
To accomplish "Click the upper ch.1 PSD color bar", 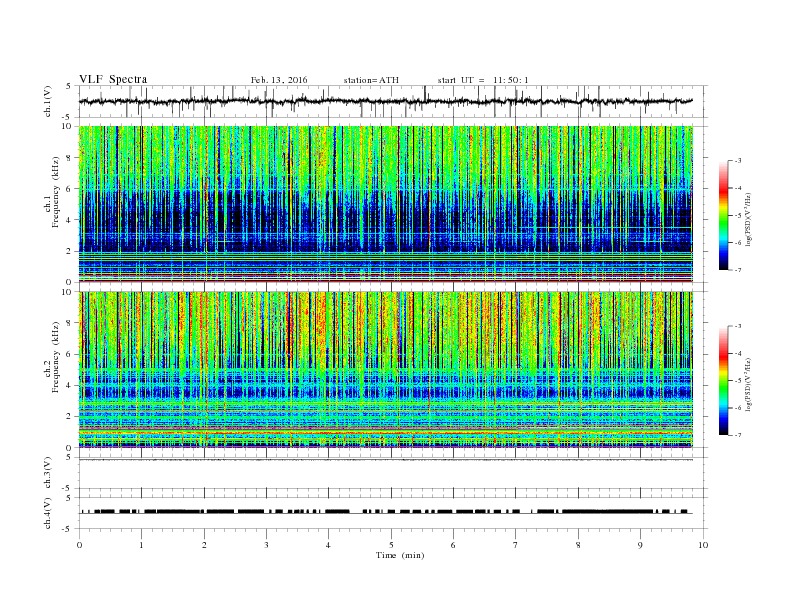I will [x=723, y=215].
